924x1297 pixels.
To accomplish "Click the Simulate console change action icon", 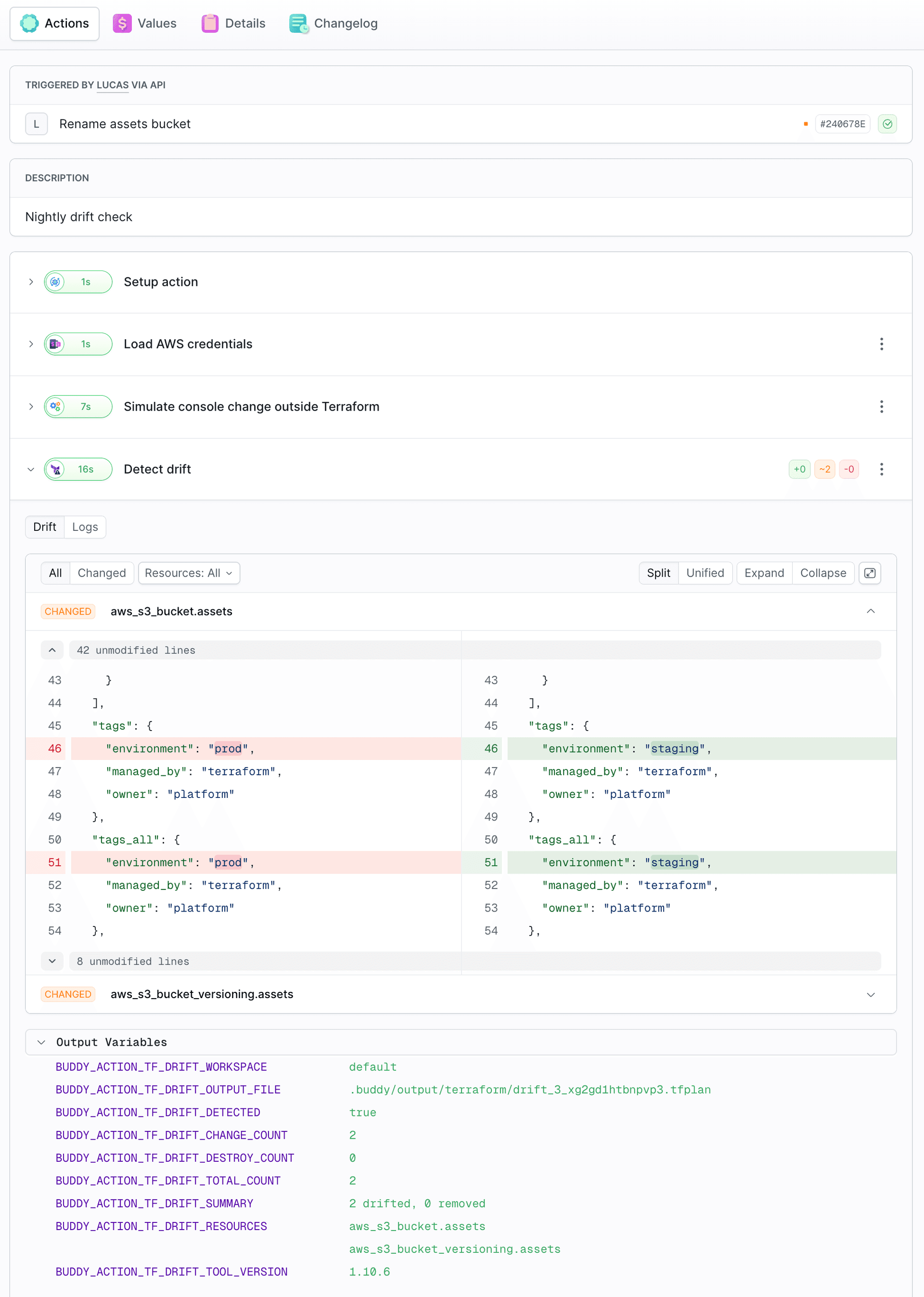I will 55,407.
